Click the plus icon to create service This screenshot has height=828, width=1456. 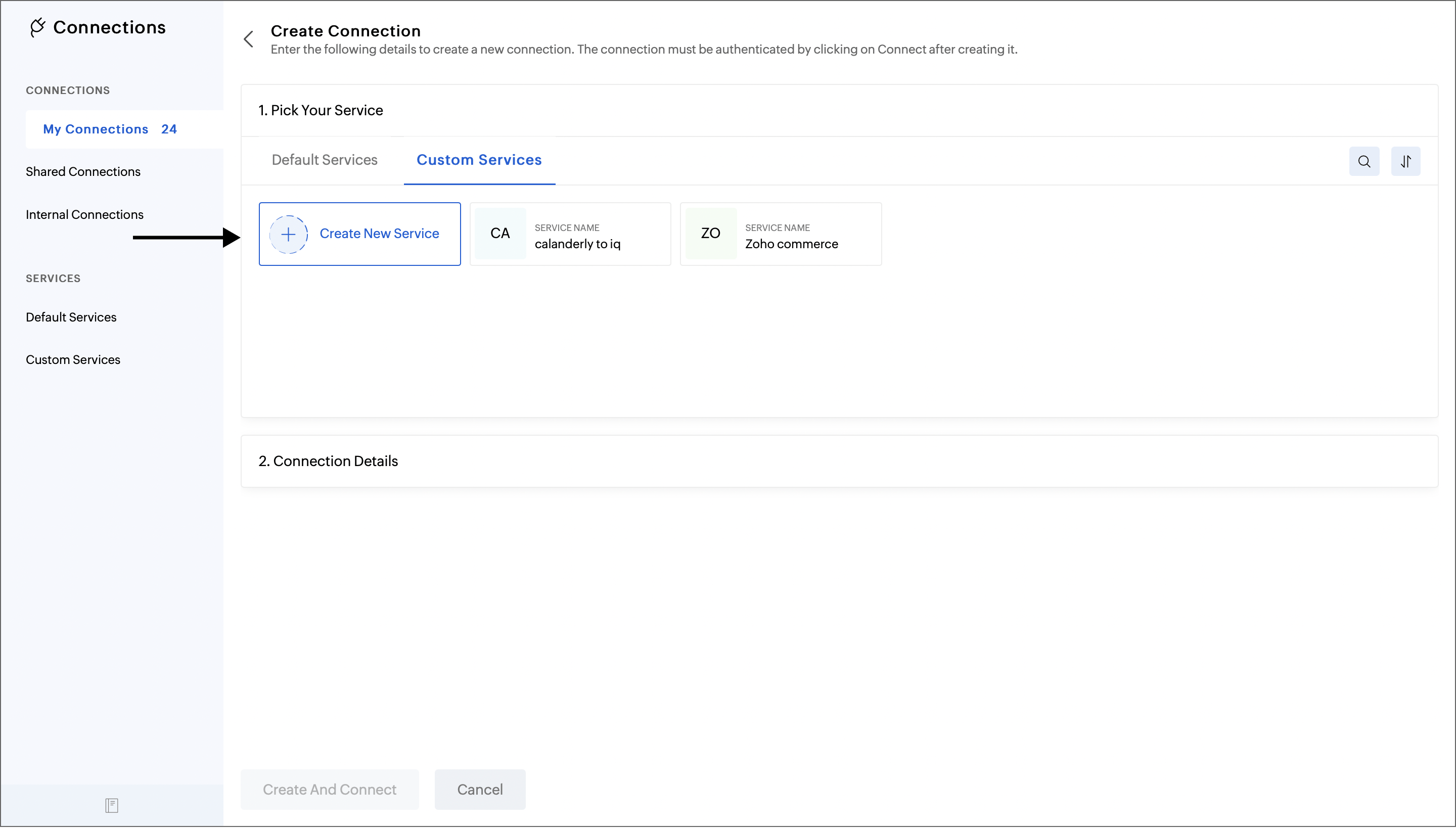click(x=288, y=234)
